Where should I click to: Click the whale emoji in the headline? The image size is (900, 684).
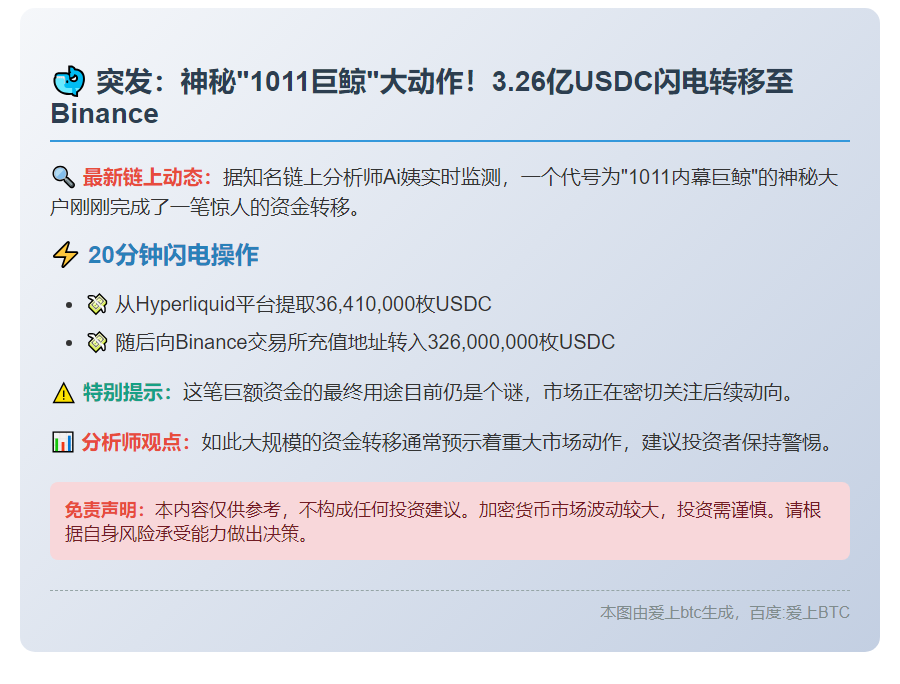point(68,81)
